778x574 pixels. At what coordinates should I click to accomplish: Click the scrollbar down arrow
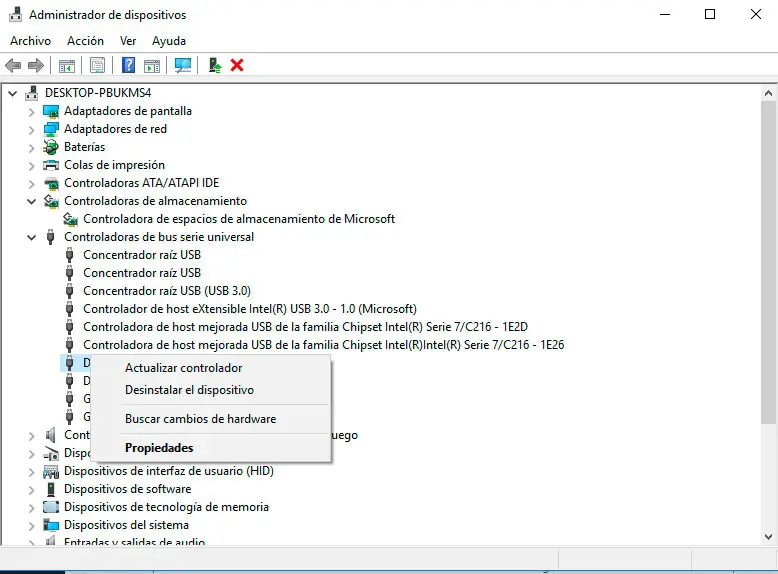[768, 536]
